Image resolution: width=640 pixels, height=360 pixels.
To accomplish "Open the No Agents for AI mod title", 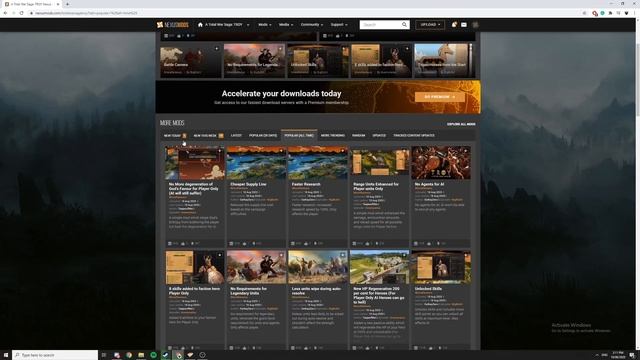I will [x=429, y=184].
